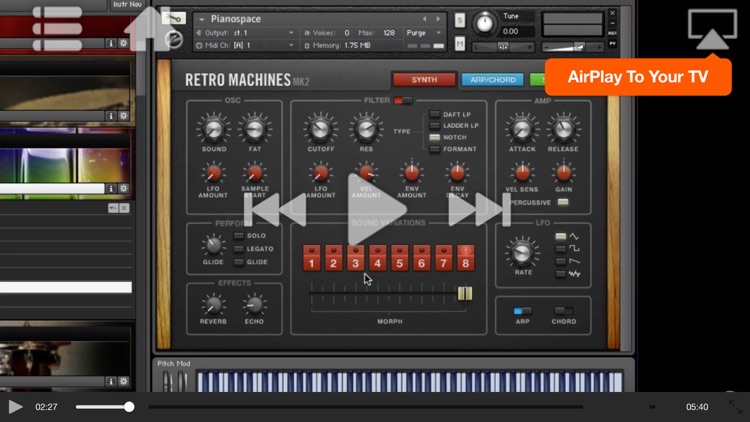Tap AirPlay To Your TV banner
The width and height of the screenshot is (750, 422).
tap(638, 77)
